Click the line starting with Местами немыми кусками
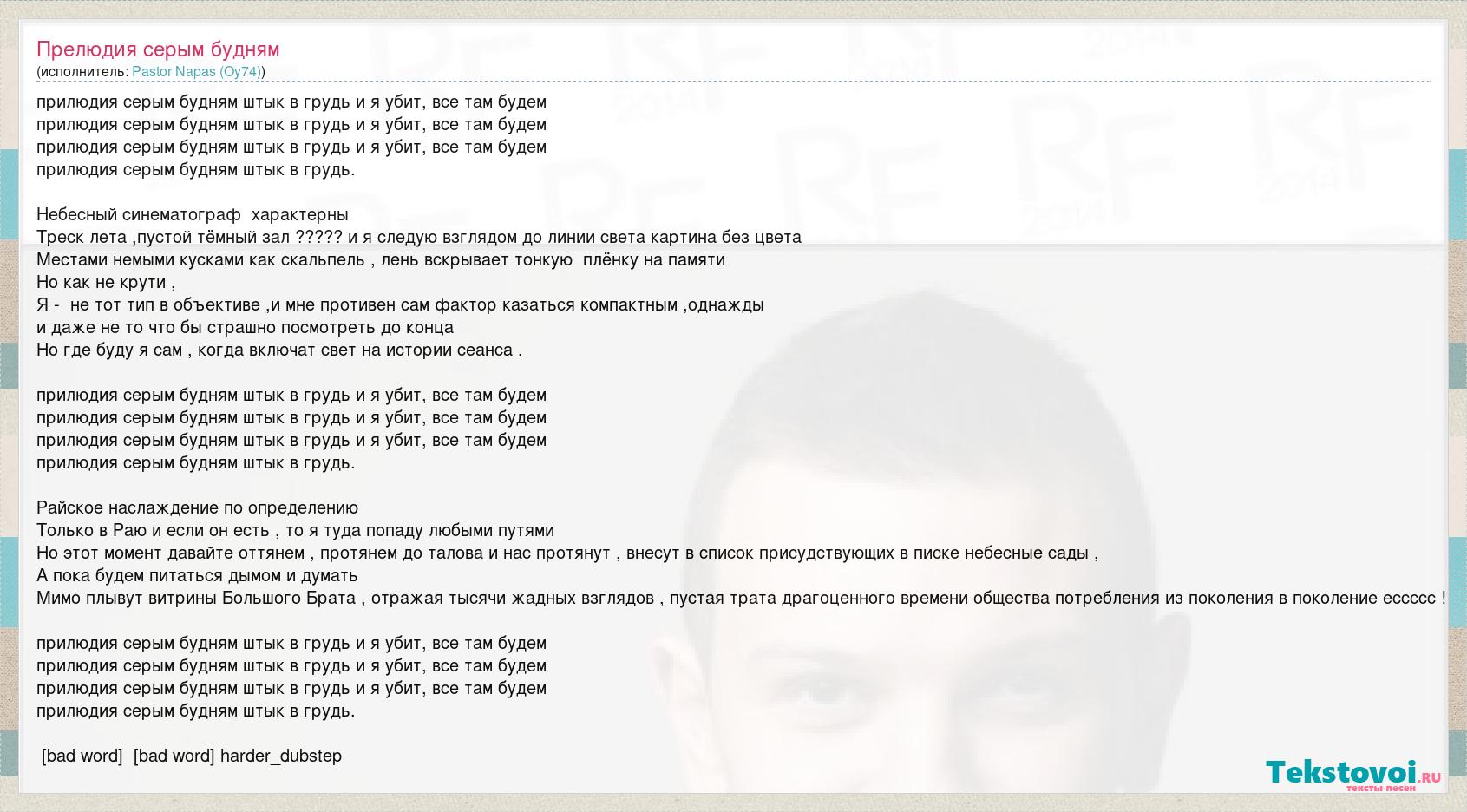Screen dimensions: 1467x812 (380, 260)
